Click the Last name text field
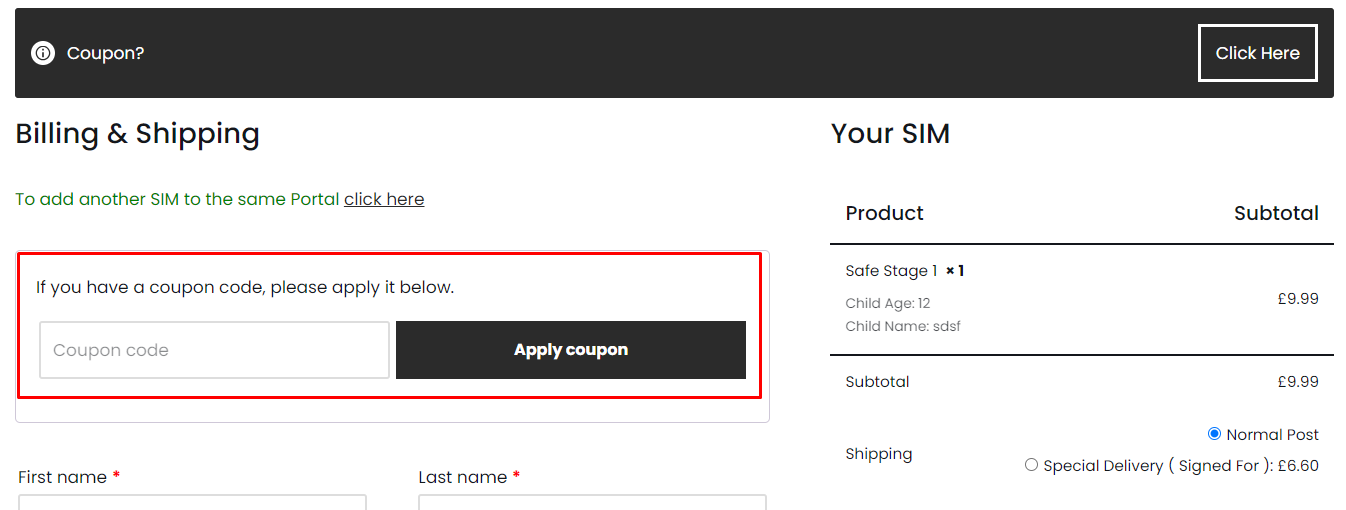 (592, 502)
